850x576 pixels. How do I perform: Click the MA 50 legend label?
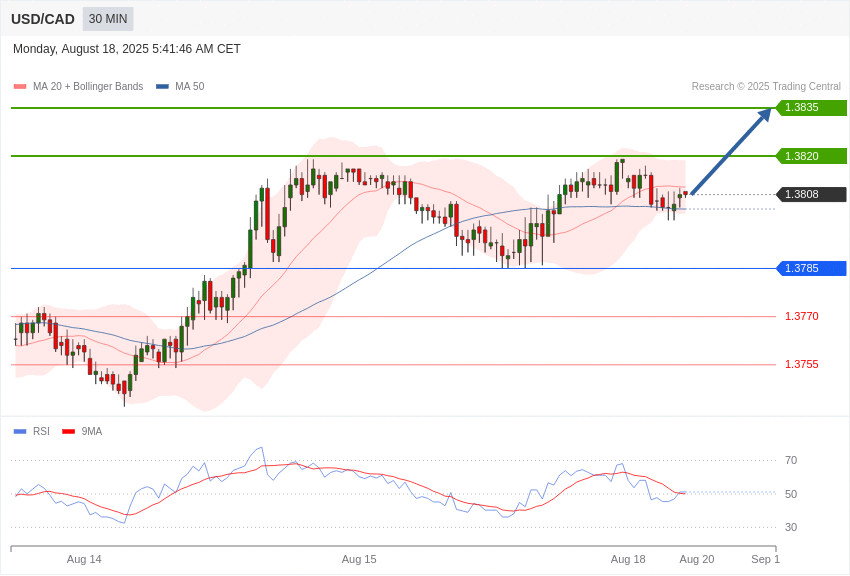(190, 87)
